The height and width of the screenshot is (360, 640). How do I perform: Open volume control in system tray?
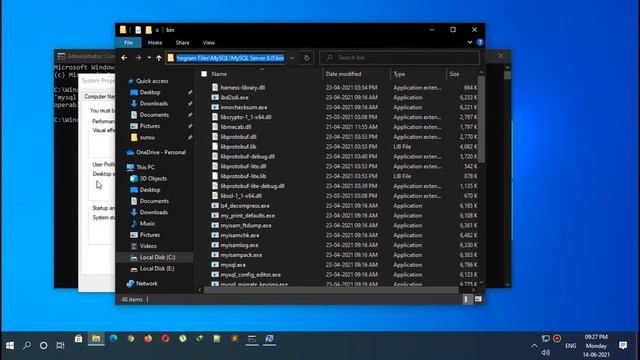tap(546, 353)
